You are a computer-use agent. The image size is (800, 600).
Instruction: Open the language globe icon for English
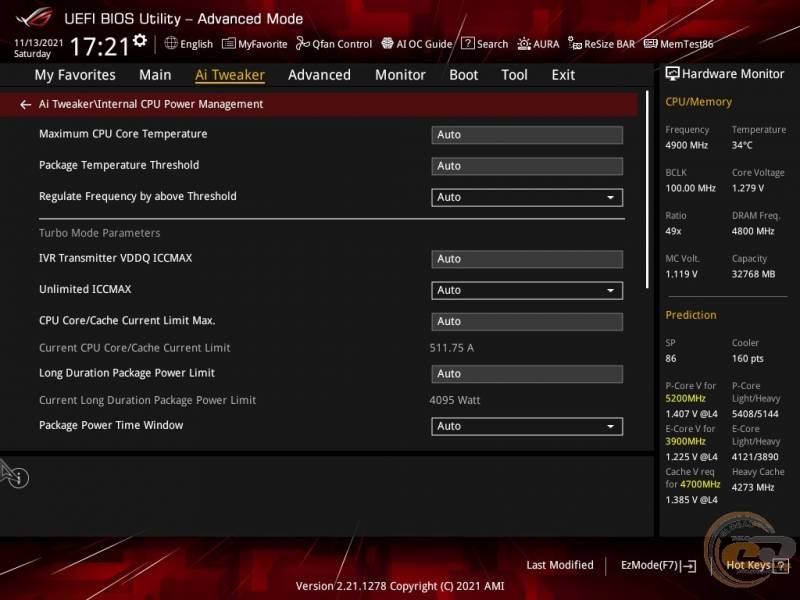(x=171, y=43)
